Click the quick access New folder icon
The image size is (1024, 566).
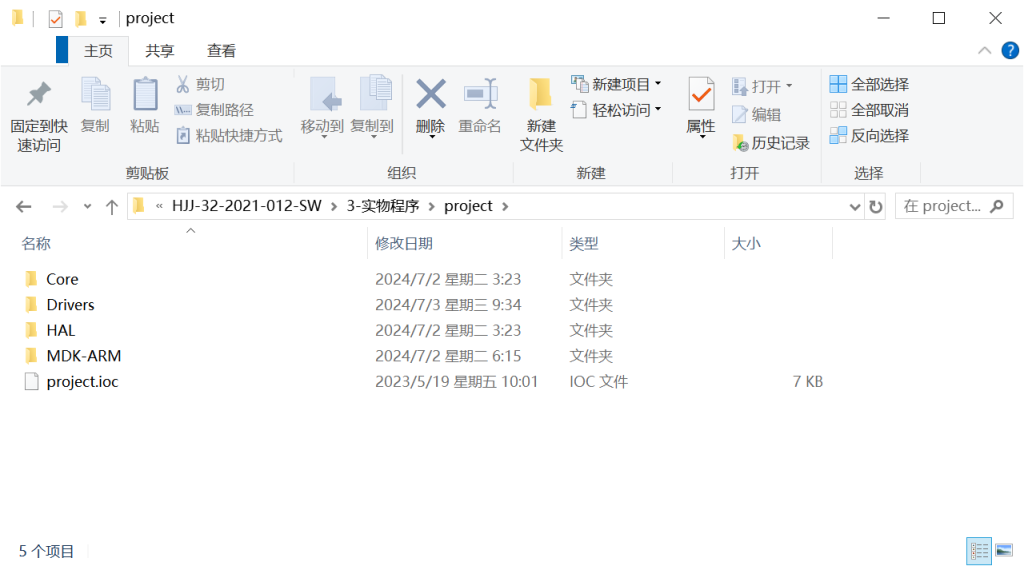pos(81,18)
